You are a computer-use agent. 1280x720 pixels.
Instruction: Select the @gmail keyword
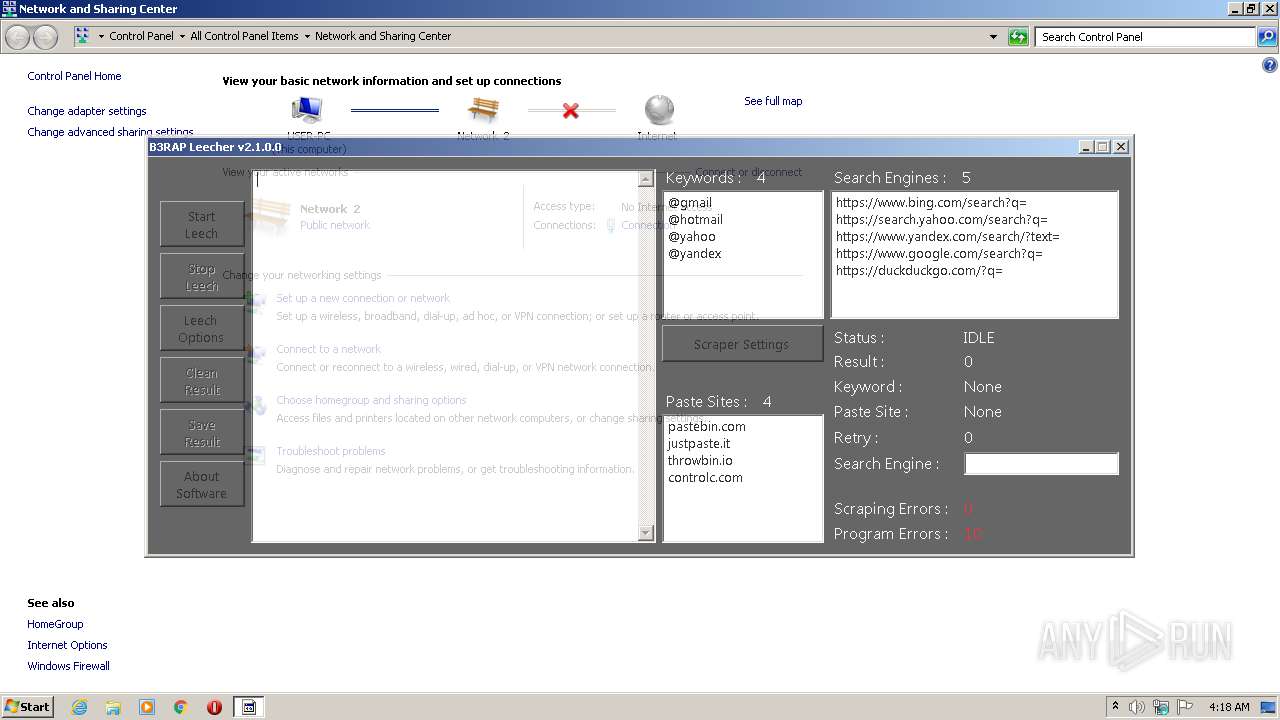coord(690,203)
